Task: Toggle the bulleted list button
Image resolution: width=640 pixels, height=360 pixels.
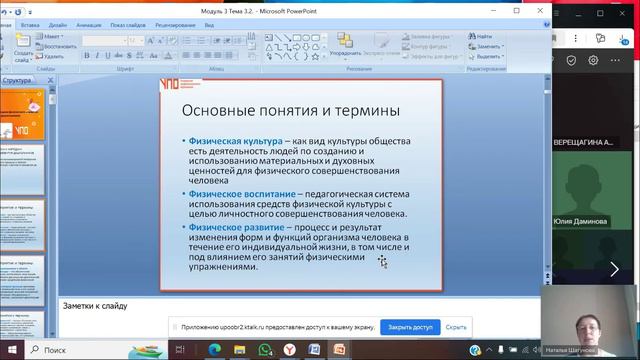Action: point(187,41)
